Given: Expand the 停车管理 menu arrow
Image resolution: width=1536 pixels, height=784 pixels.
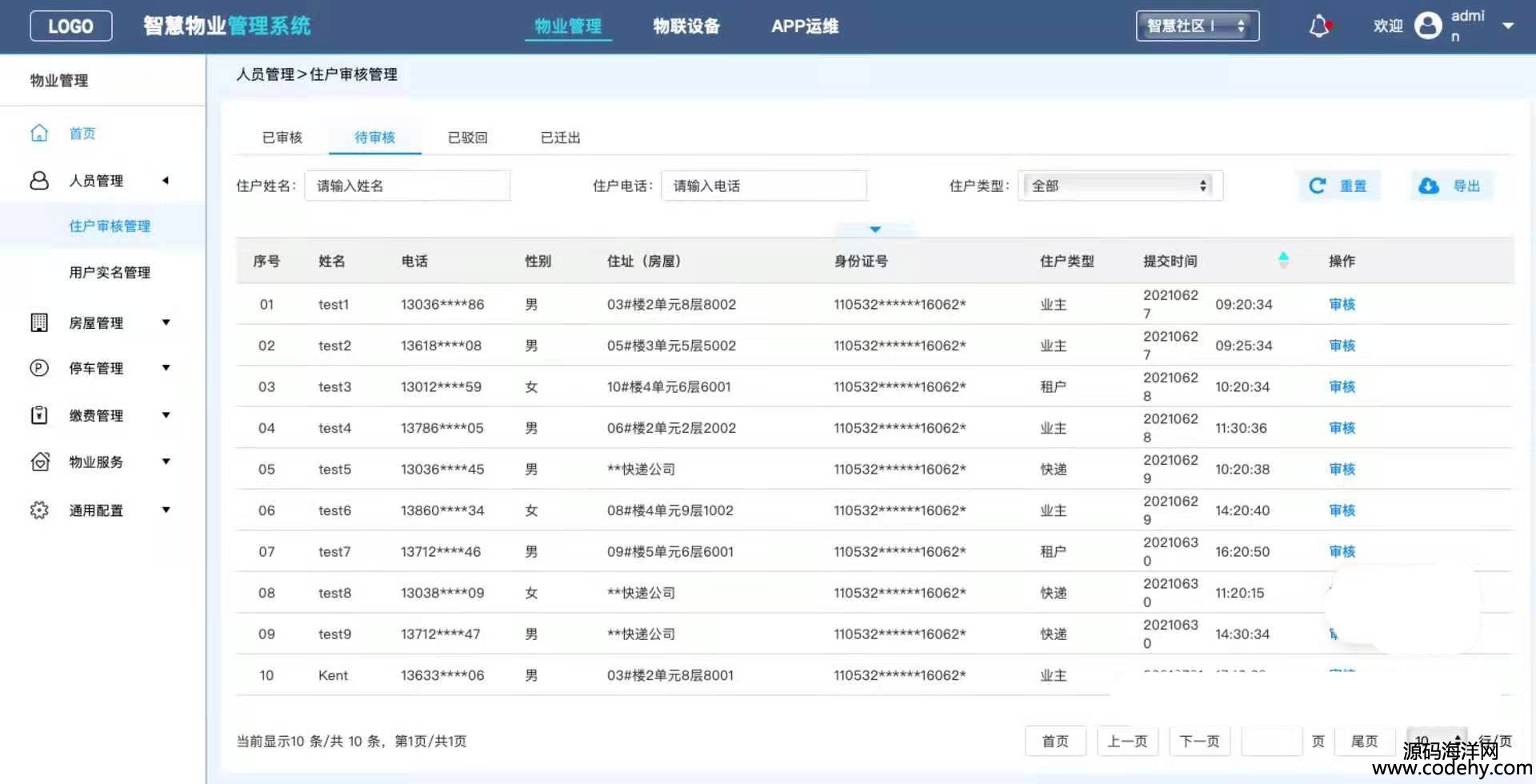Looking at the screenshot, I should point(166,368).
